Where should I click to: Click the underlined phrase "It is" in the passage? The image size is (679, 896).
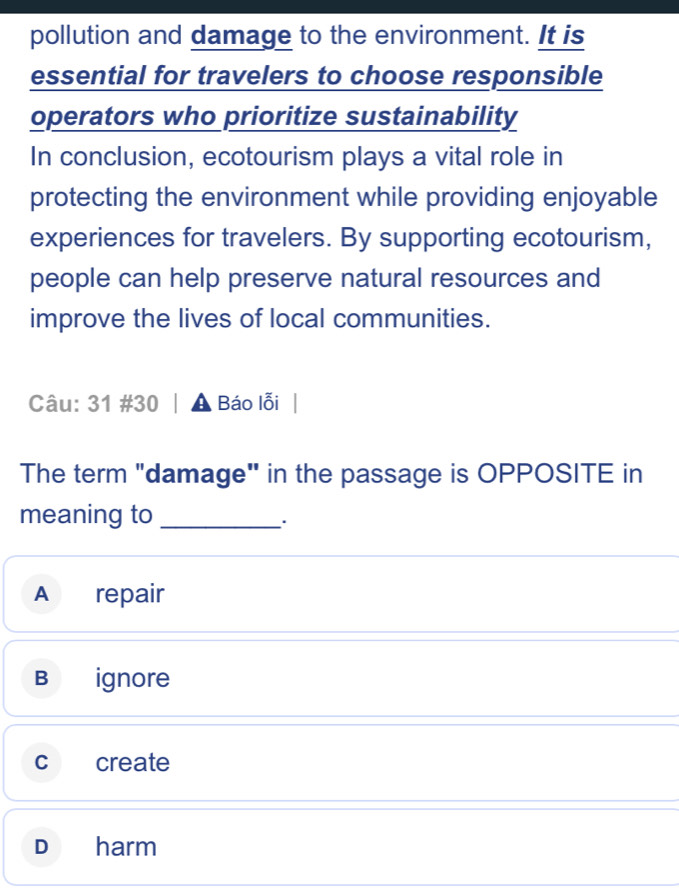(x=561, y=35)
